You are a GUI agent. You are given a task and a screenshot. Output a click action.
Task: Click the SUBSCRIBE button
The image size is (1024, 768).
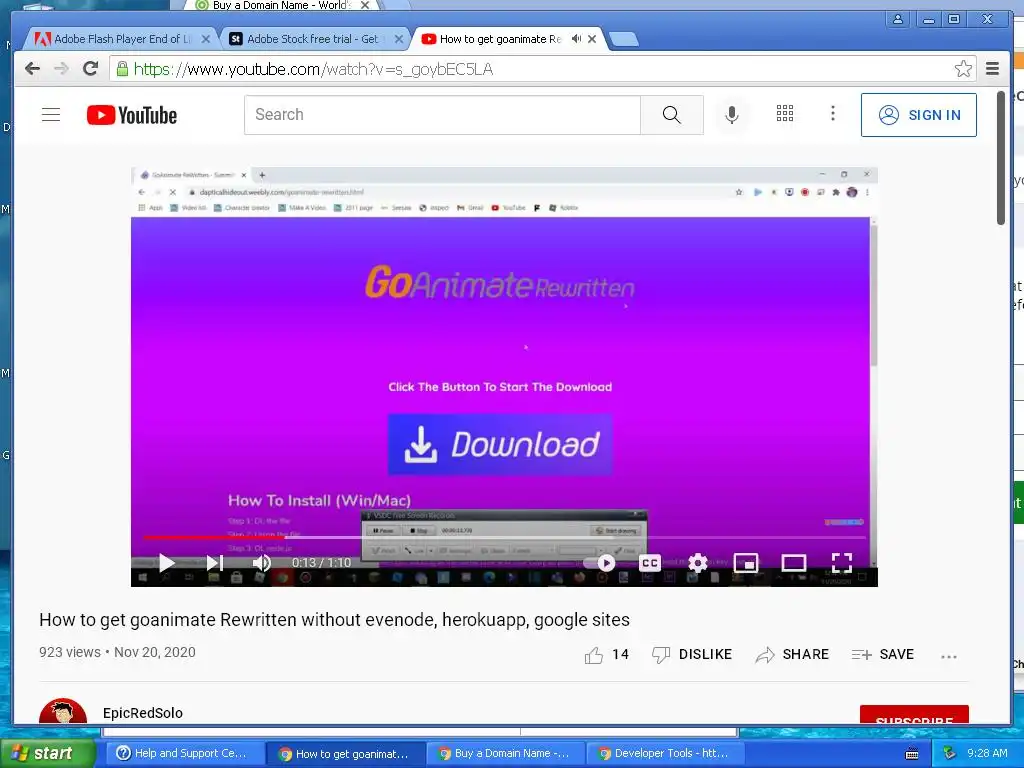[x=914, y=714]
